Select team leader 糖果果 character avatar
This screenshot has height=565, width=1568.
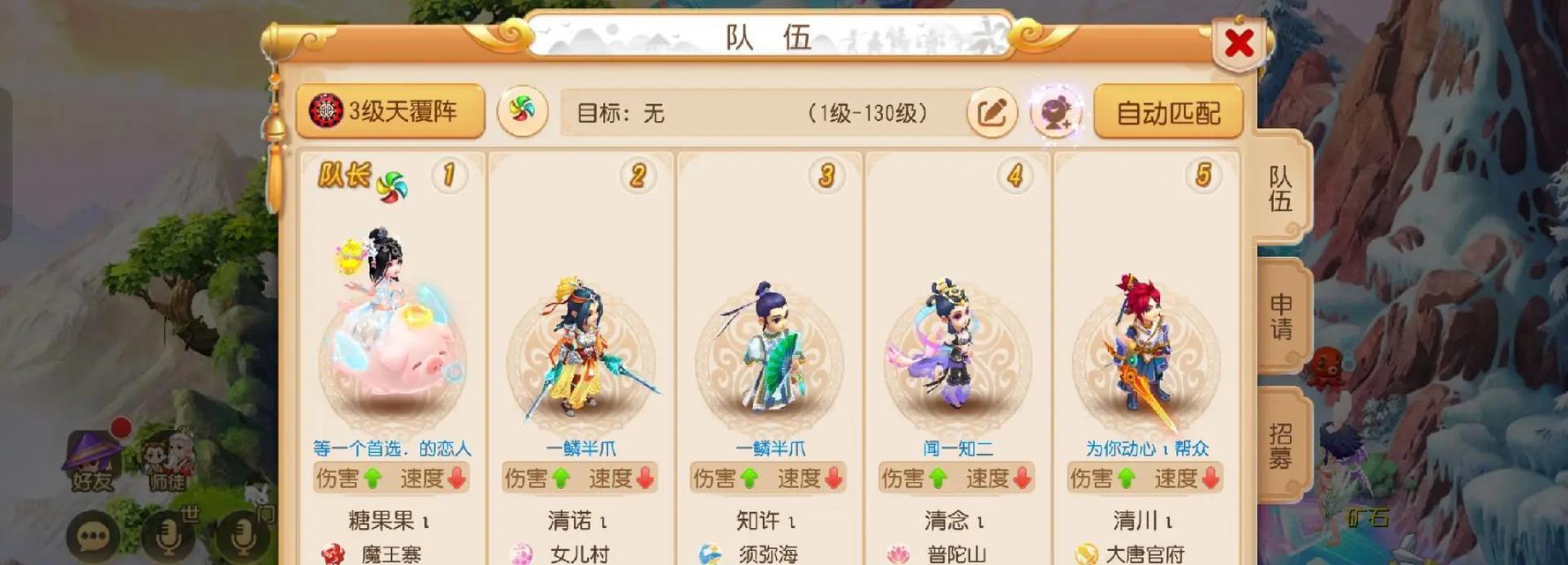click(x=392, y=327)
